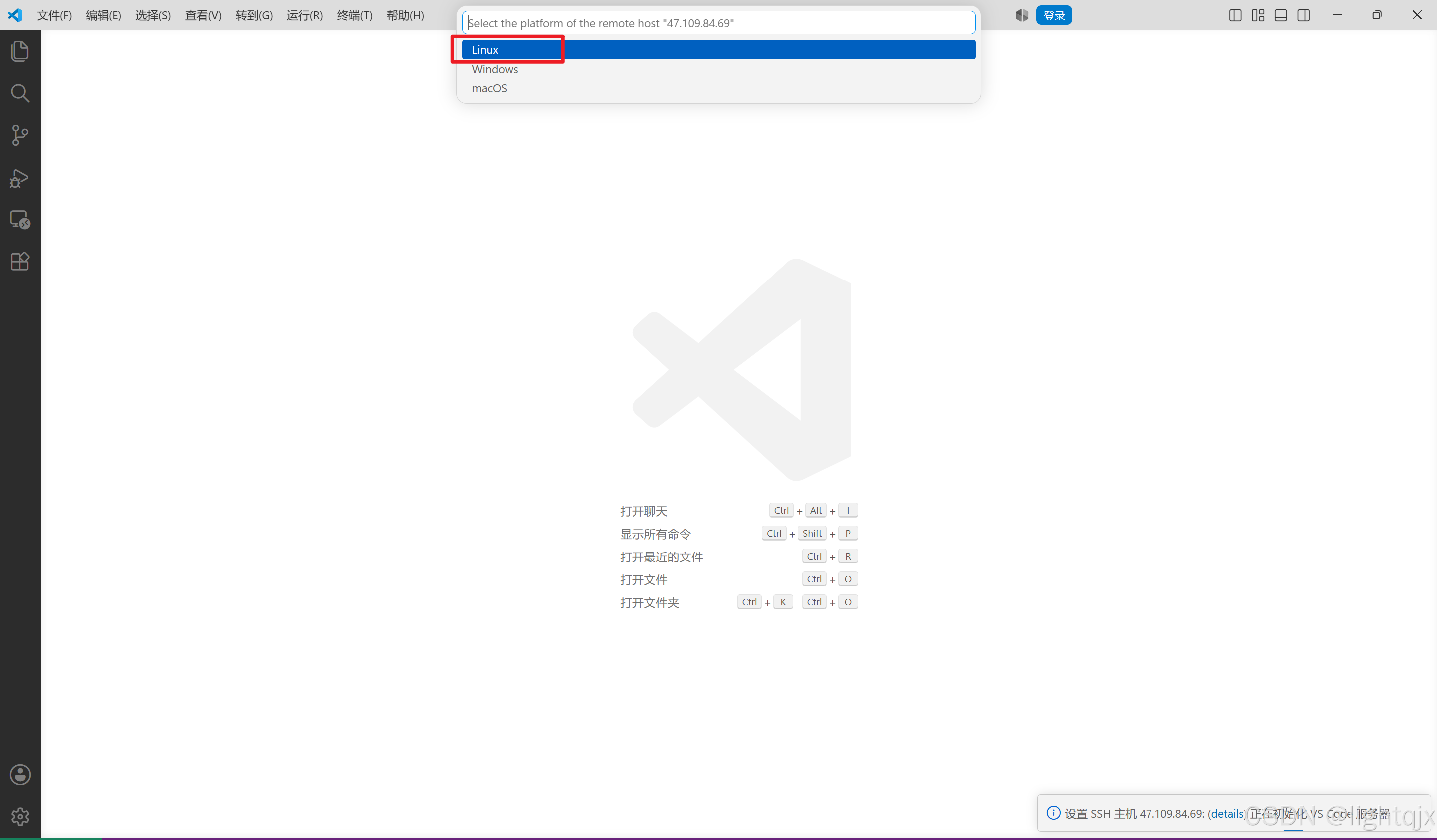Open the Explorer view in activity bar
The width and height of the screenshot is (1437, 840).
pos(20,51)
